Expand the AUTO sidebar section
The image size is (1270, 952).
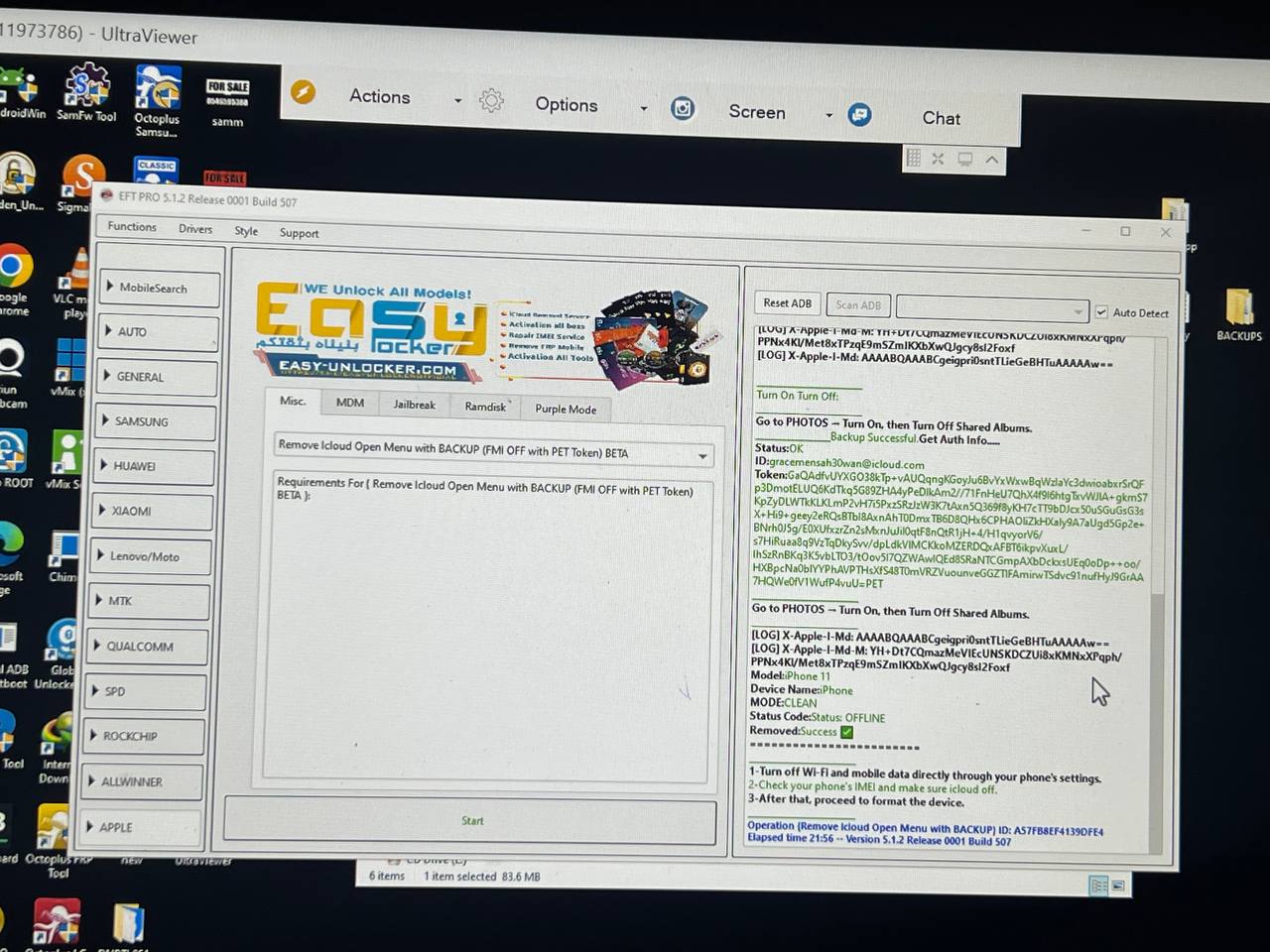(159, 332)
